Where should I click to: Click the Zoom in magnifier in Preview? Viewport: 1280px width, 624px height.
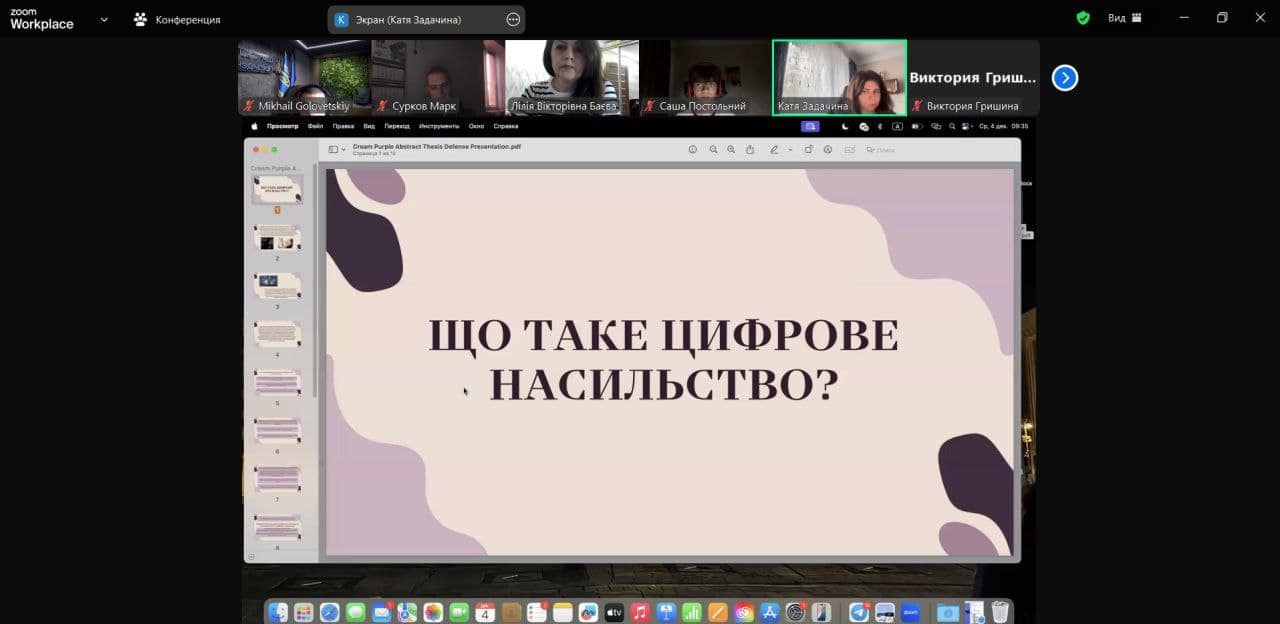pos(731,150)
